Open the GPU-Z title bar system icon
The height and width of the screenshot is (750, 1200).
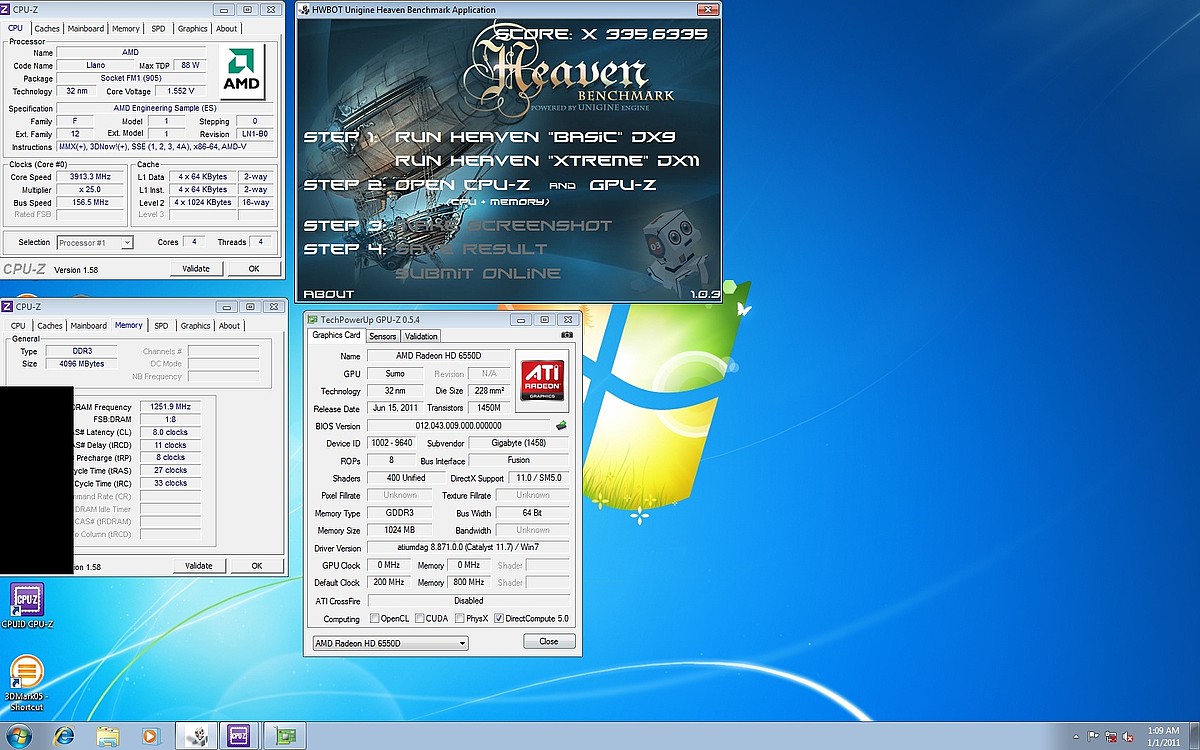pyautogui.click(x=312, y=320)
